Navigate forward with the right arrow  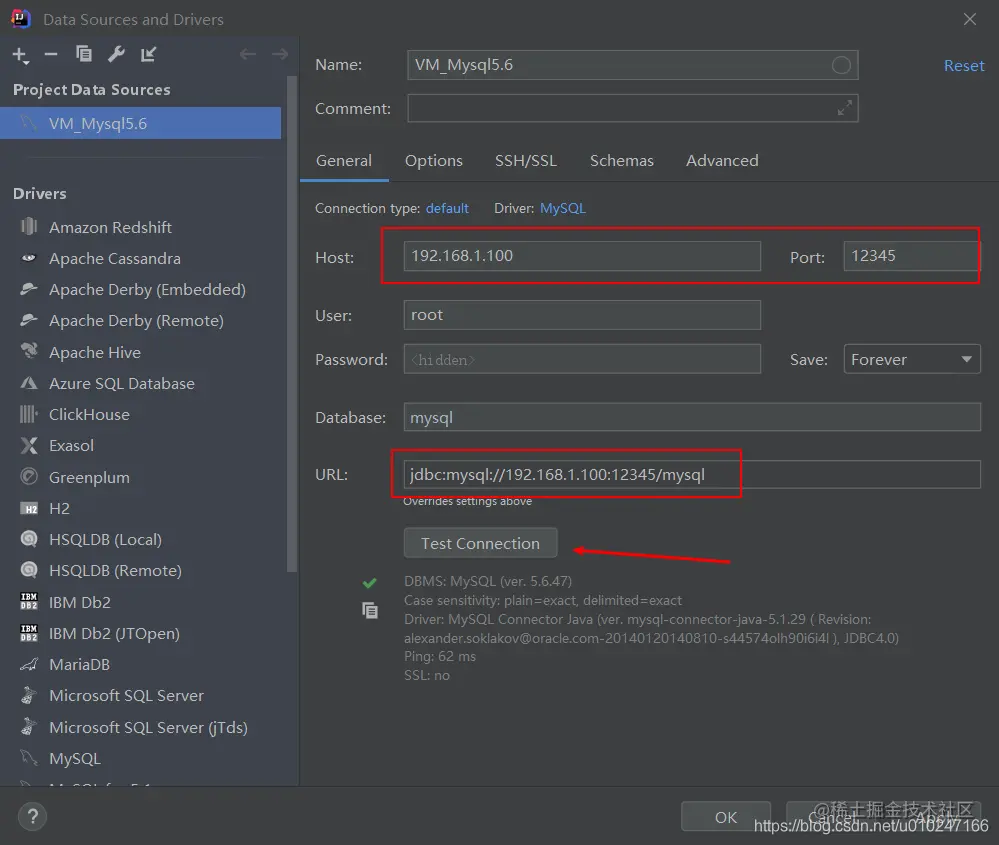click(280, 54)
